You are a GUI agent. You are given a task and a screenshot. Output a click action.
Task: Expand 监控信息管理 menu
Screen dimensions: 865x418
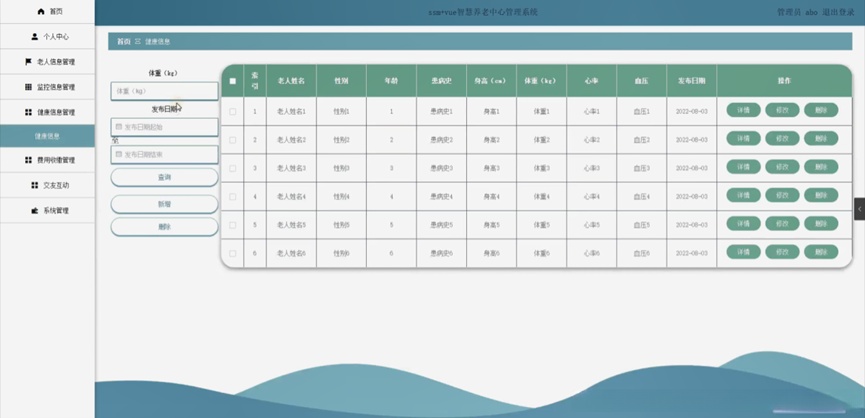47,87
